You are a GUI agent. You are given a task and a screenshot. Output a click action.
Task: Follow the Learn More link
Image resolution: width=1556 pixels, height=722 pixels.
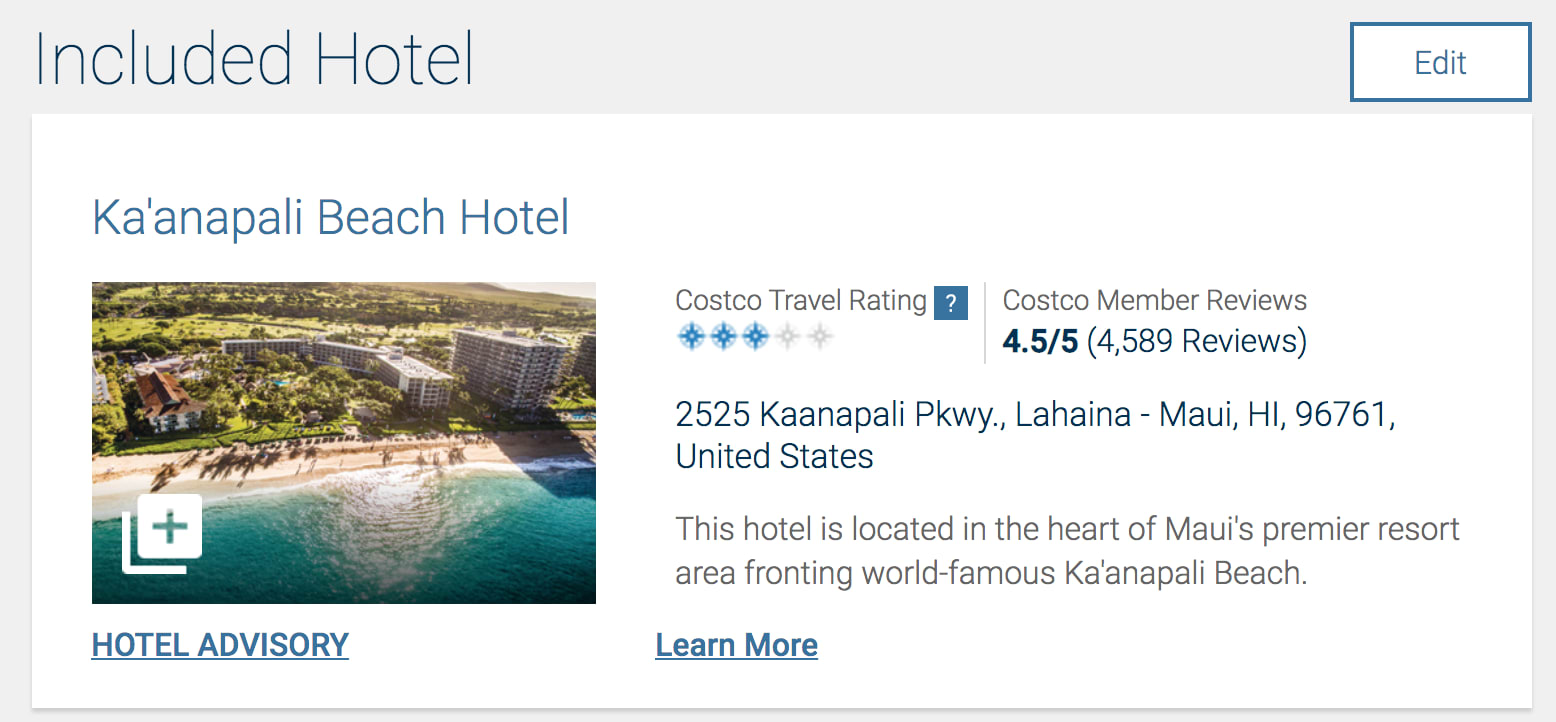pyautogui.click(x=736, y=645)
